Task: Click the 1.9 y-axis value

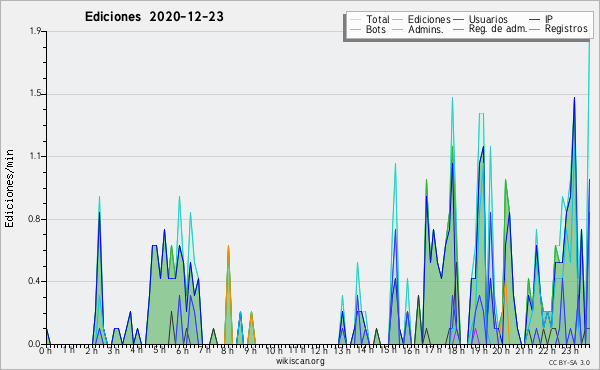Action: pos(35,31)
